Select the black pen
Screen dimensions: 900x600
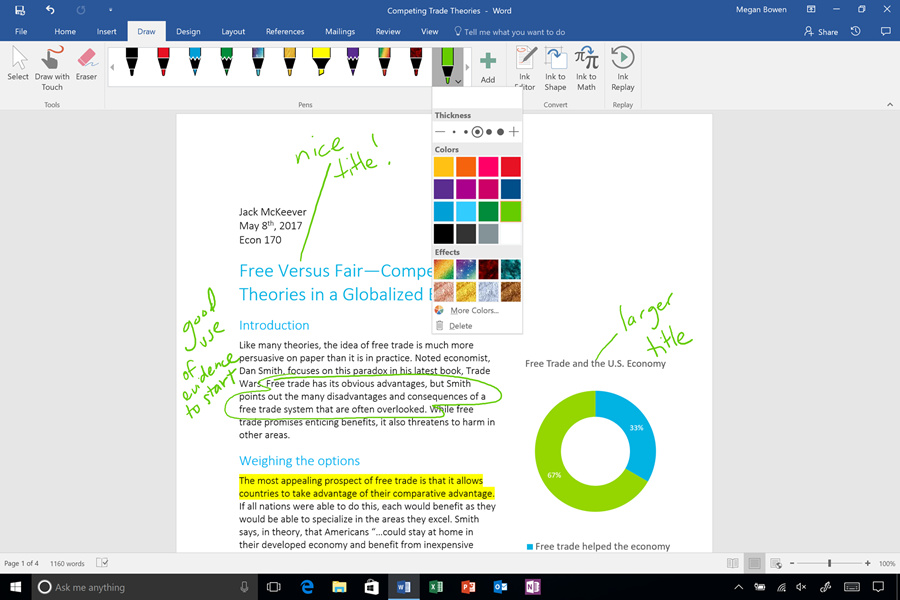[x=131, y=62]
